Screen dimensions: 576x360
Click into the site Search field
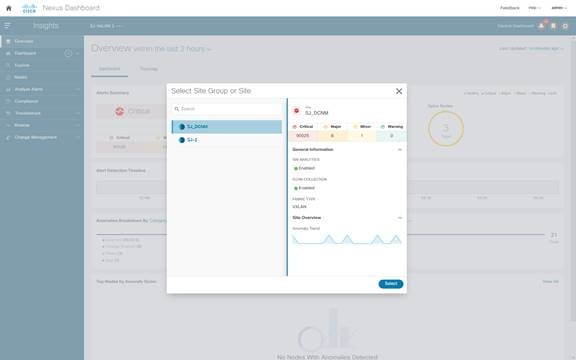pyautogui.click(x=227, y=109)
